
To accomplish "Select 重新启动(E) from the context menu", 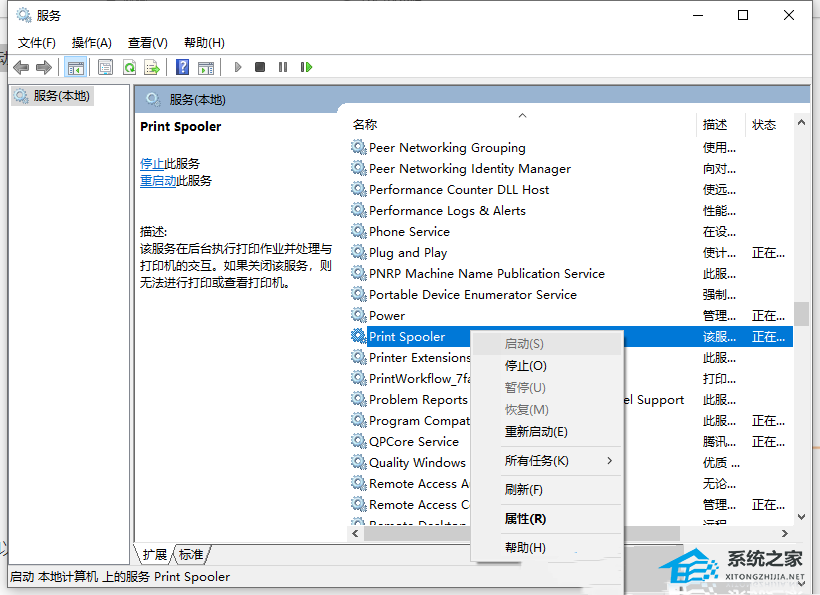I will pos(536,432).
